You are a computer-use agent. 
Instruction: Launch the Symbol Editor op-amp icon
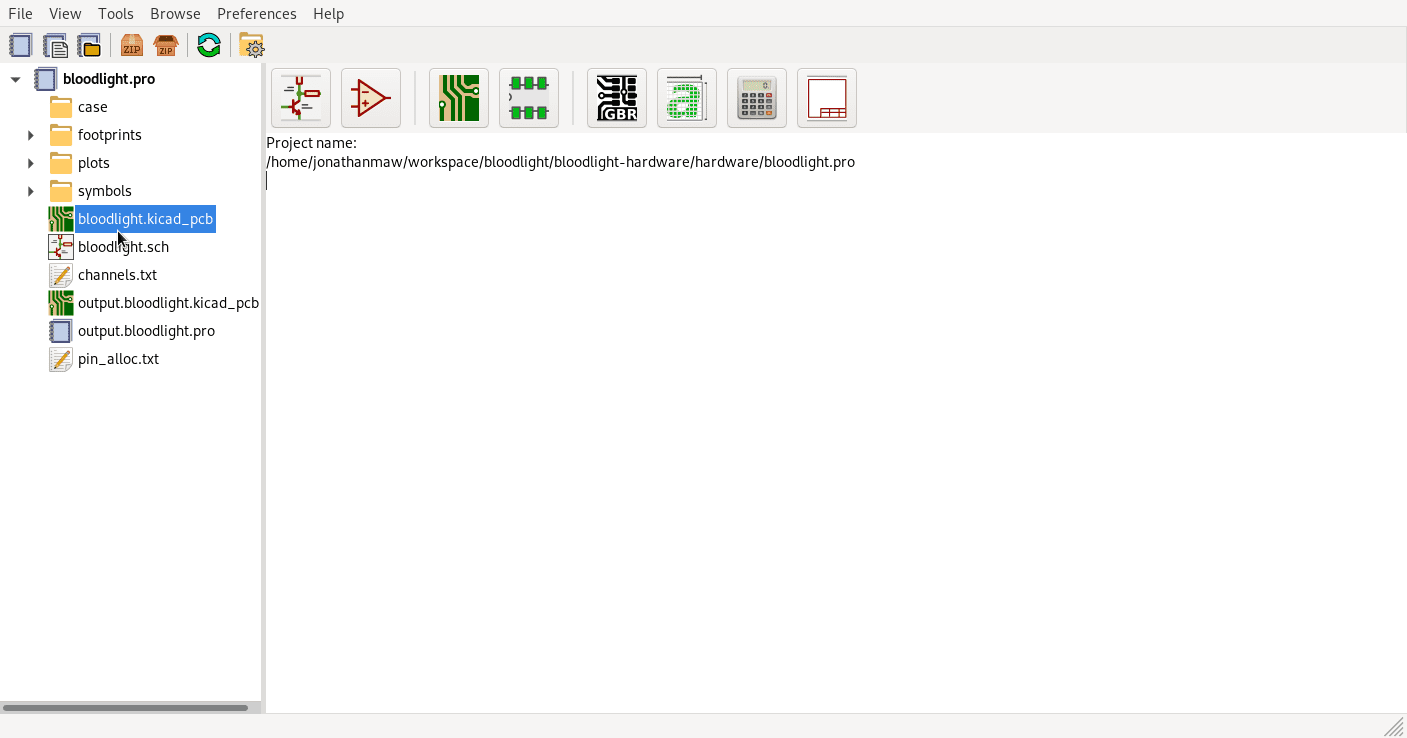[371, 98]
